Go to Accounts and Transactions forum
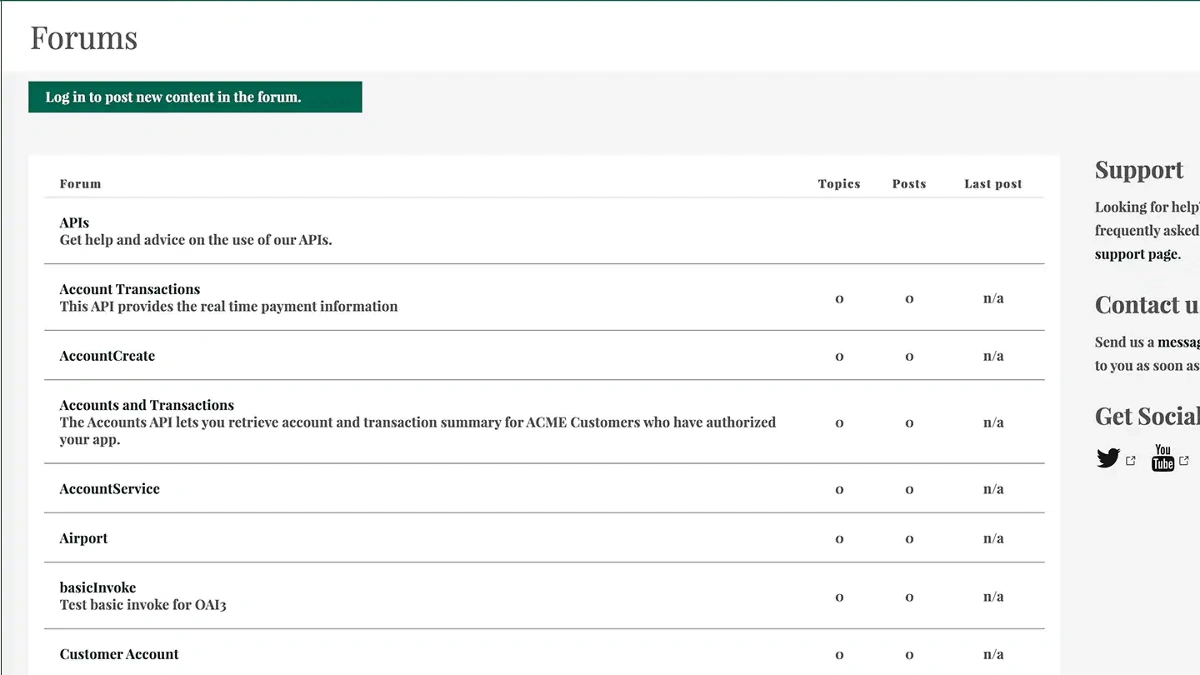1200x675 pixels. tap(147, 405)
